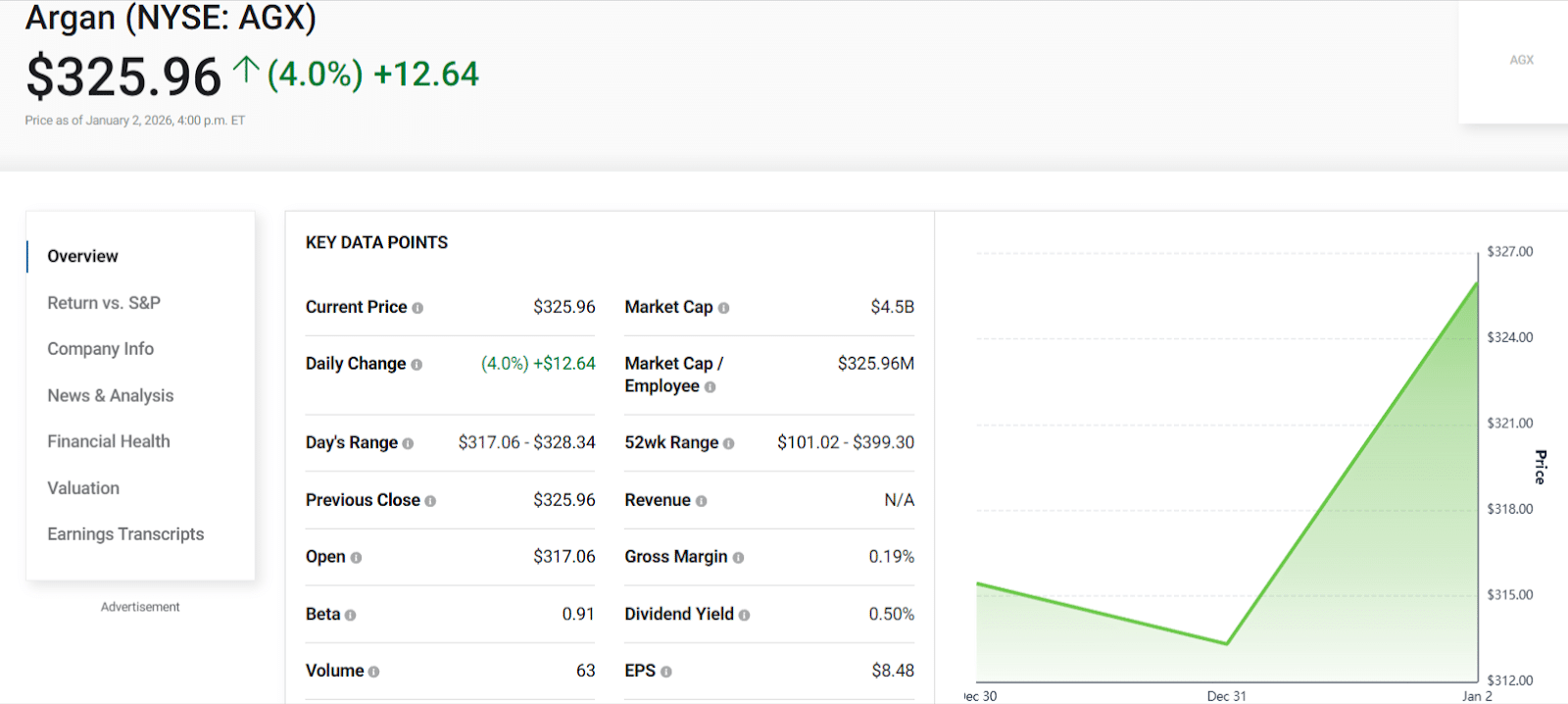Click info icon next to 52wk Range
Screen dimensions: 1568x704
coord(728,443)
